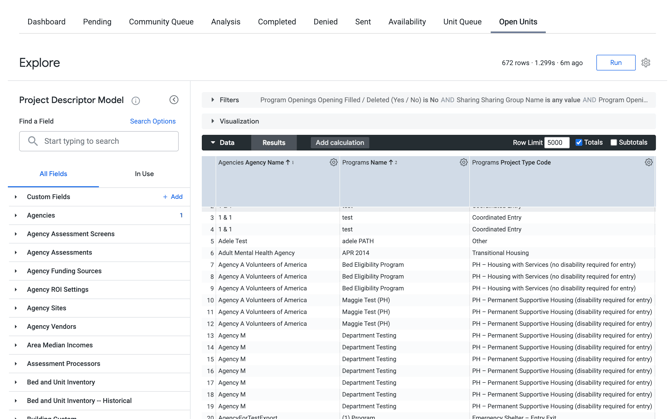Viewport: 670px width, 419px height.
Task: Sort by Programs Name column header
Action: [x=364, y=163]
